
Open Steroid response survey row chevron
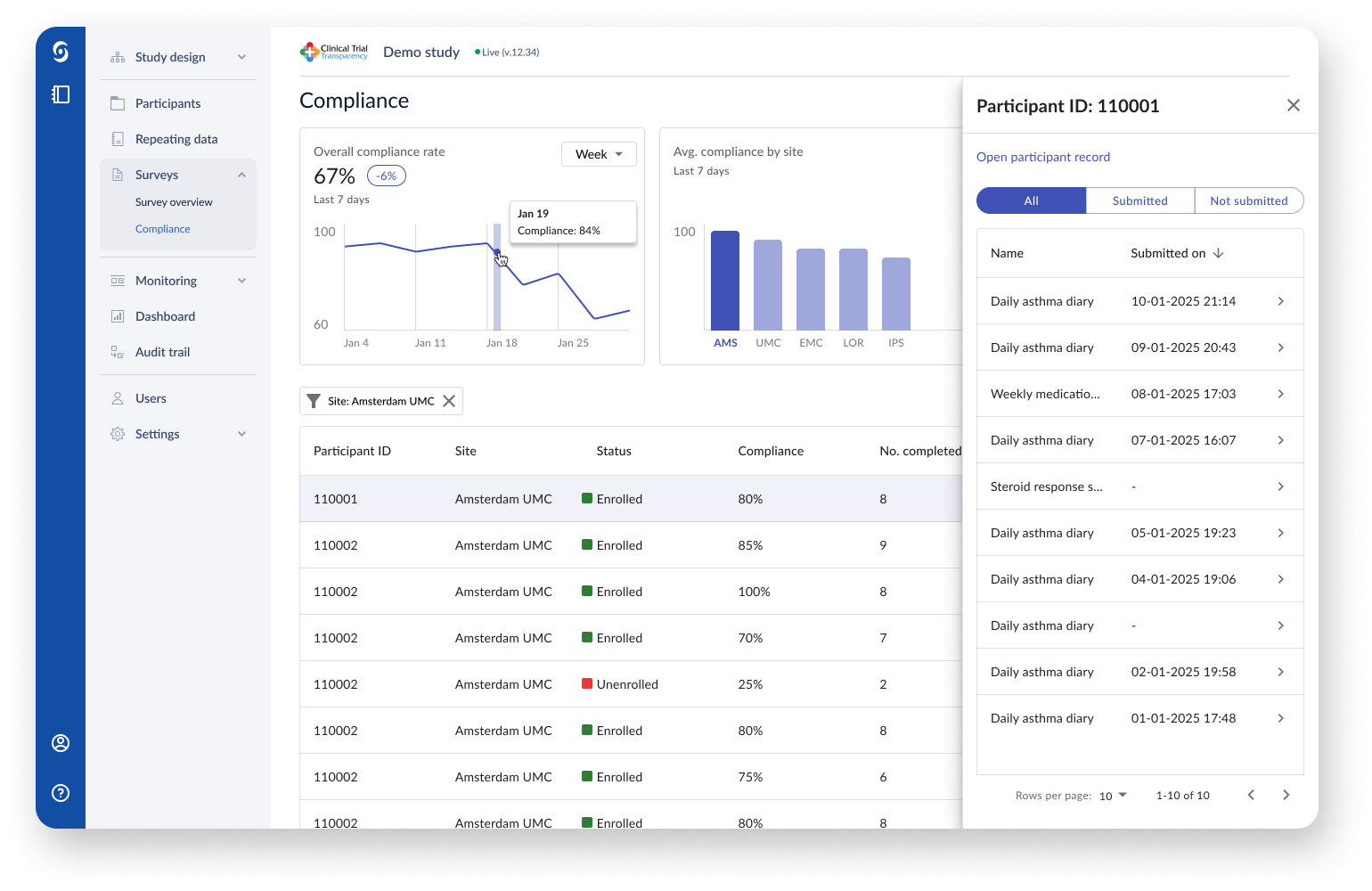click(1281, 486)
